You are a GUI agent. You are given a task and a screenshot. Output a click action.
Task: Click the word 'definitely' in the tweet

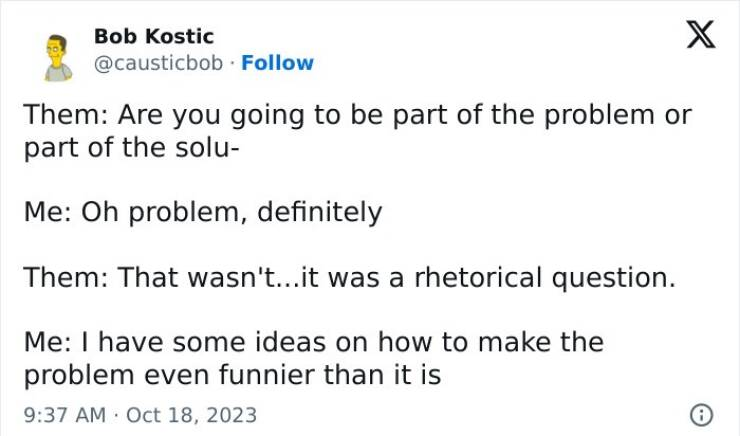click(x=320, y=212)
